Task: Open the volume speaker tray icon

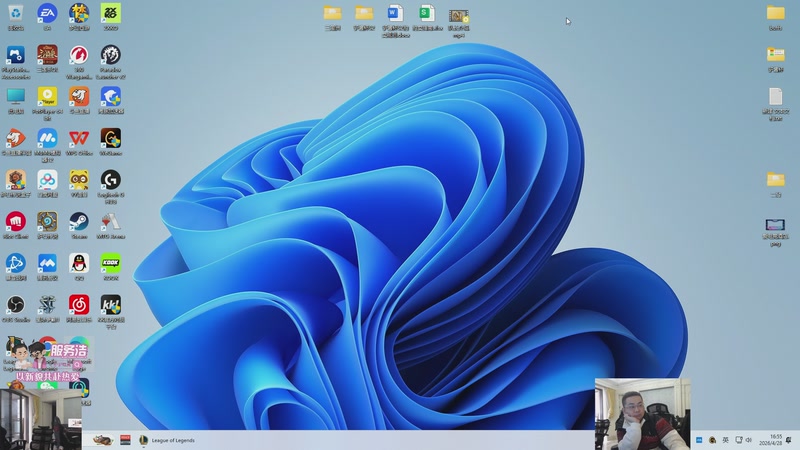Action: point(749,440)
